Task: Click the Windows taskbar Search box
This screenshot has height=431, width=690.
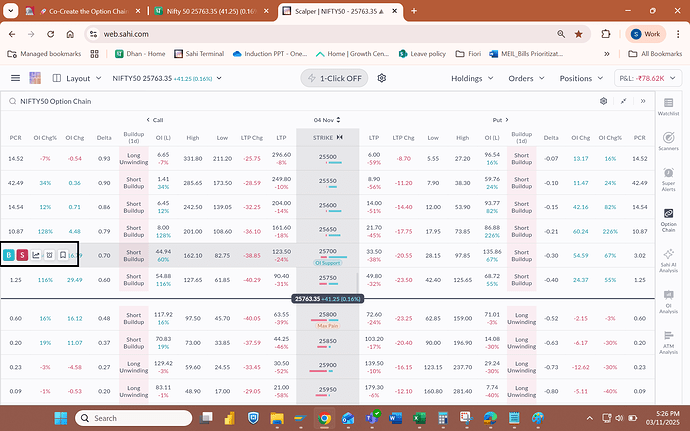Action: click(x=134, y=418)
